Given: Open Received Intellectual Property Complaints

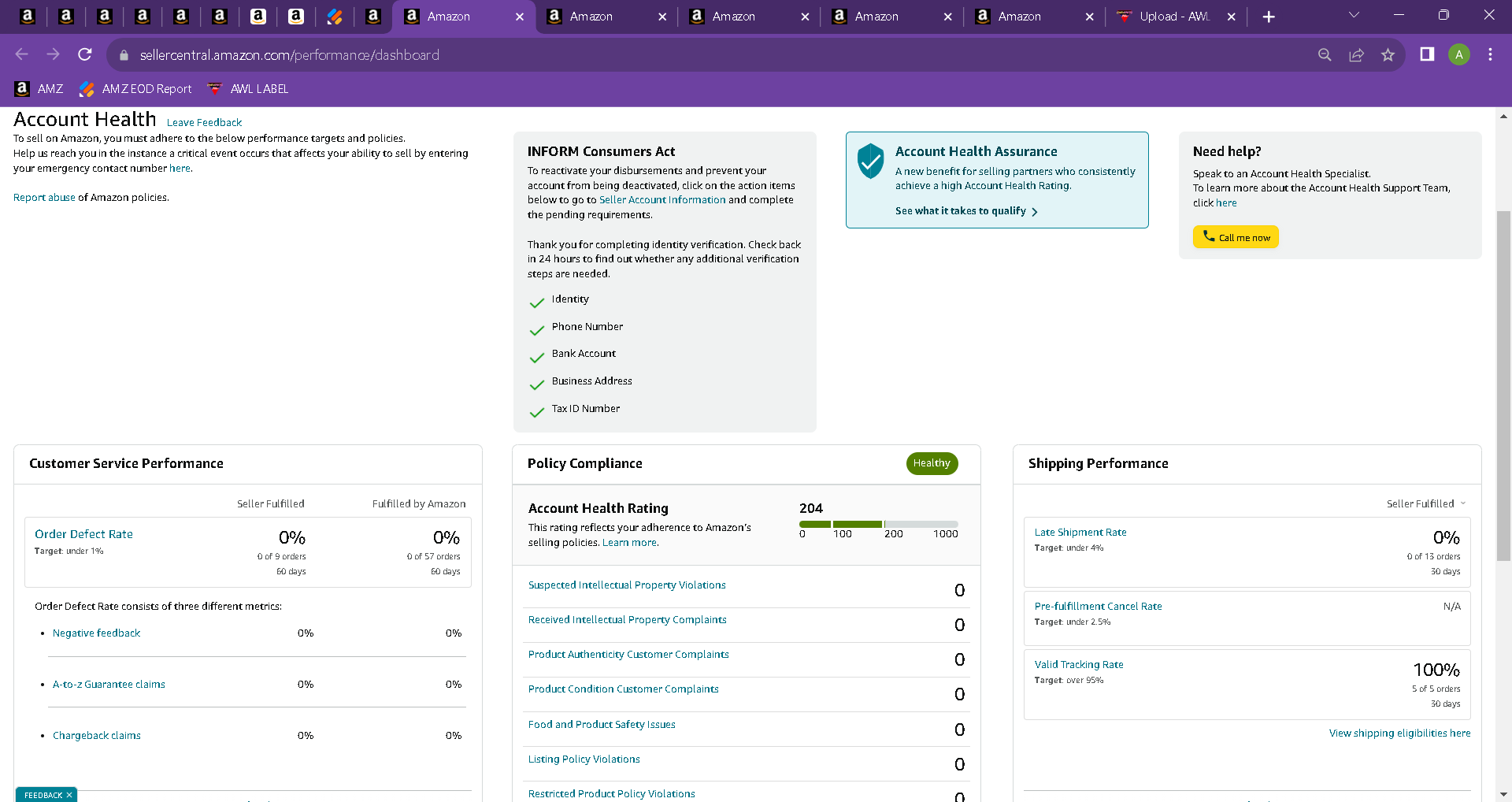Looking at the screenshot, I should click(627, 620).
